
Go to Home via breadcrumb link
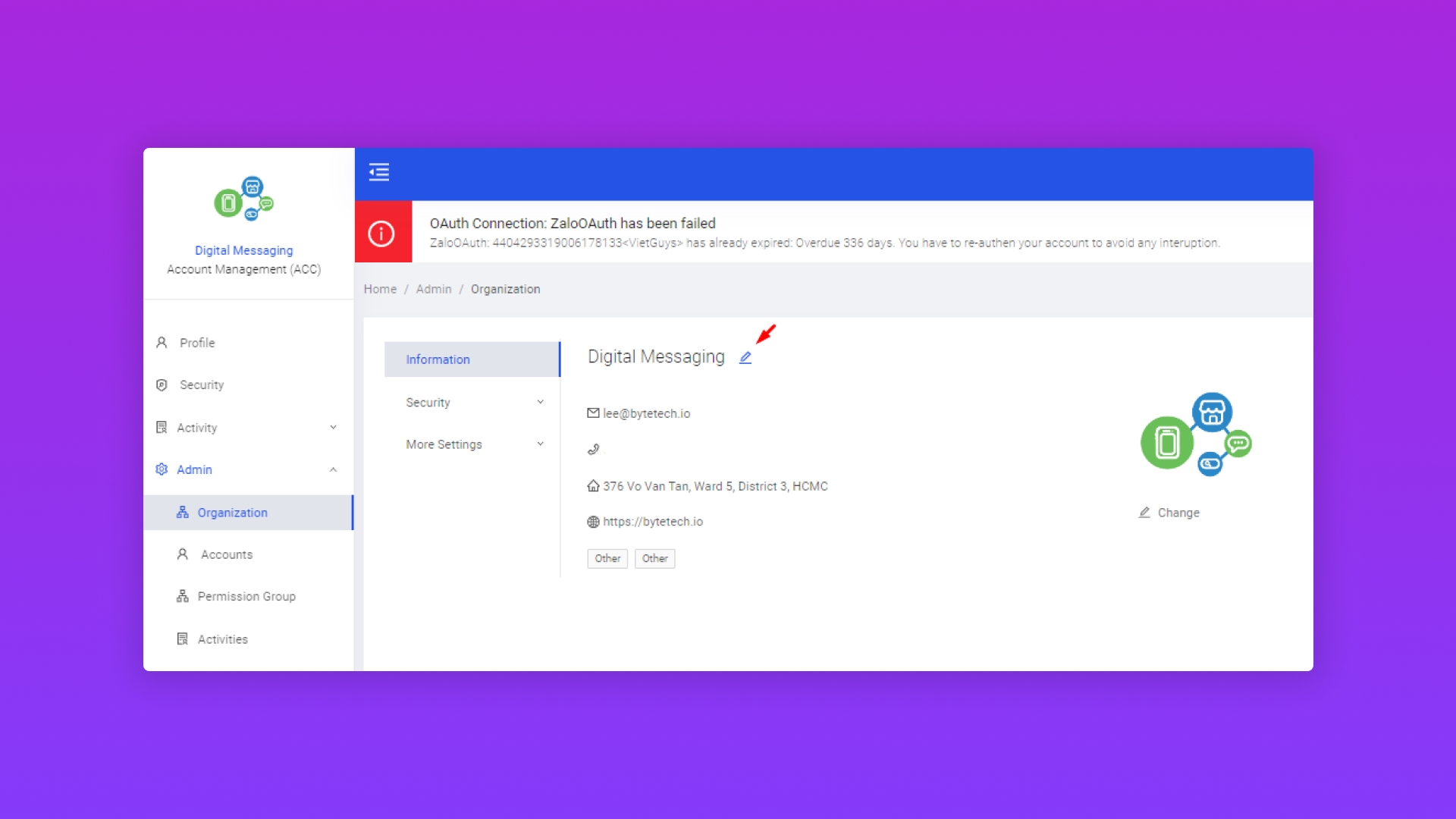pyautogui.click(x=380, y=289)
